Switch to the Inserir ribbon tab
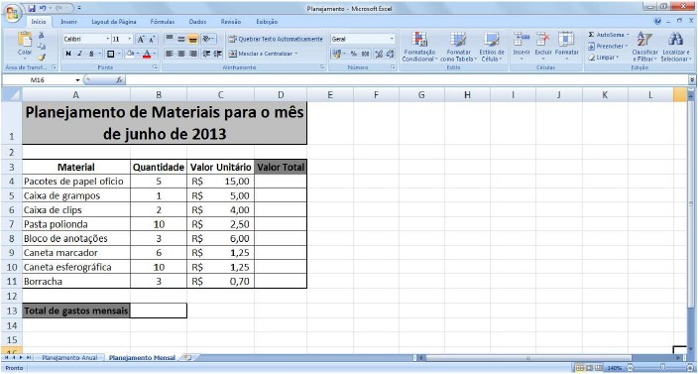The width and height of the screenshot is (698, 374). click(69, 21)
